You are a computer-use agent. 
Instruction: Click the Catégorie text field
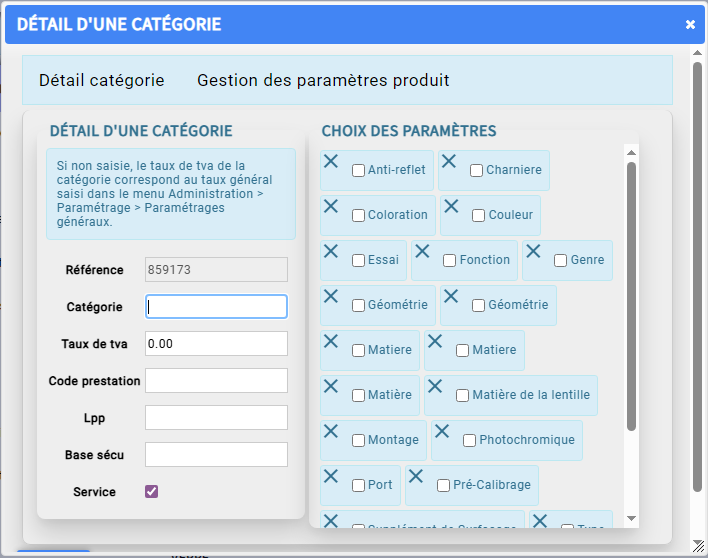coord(216,306)
